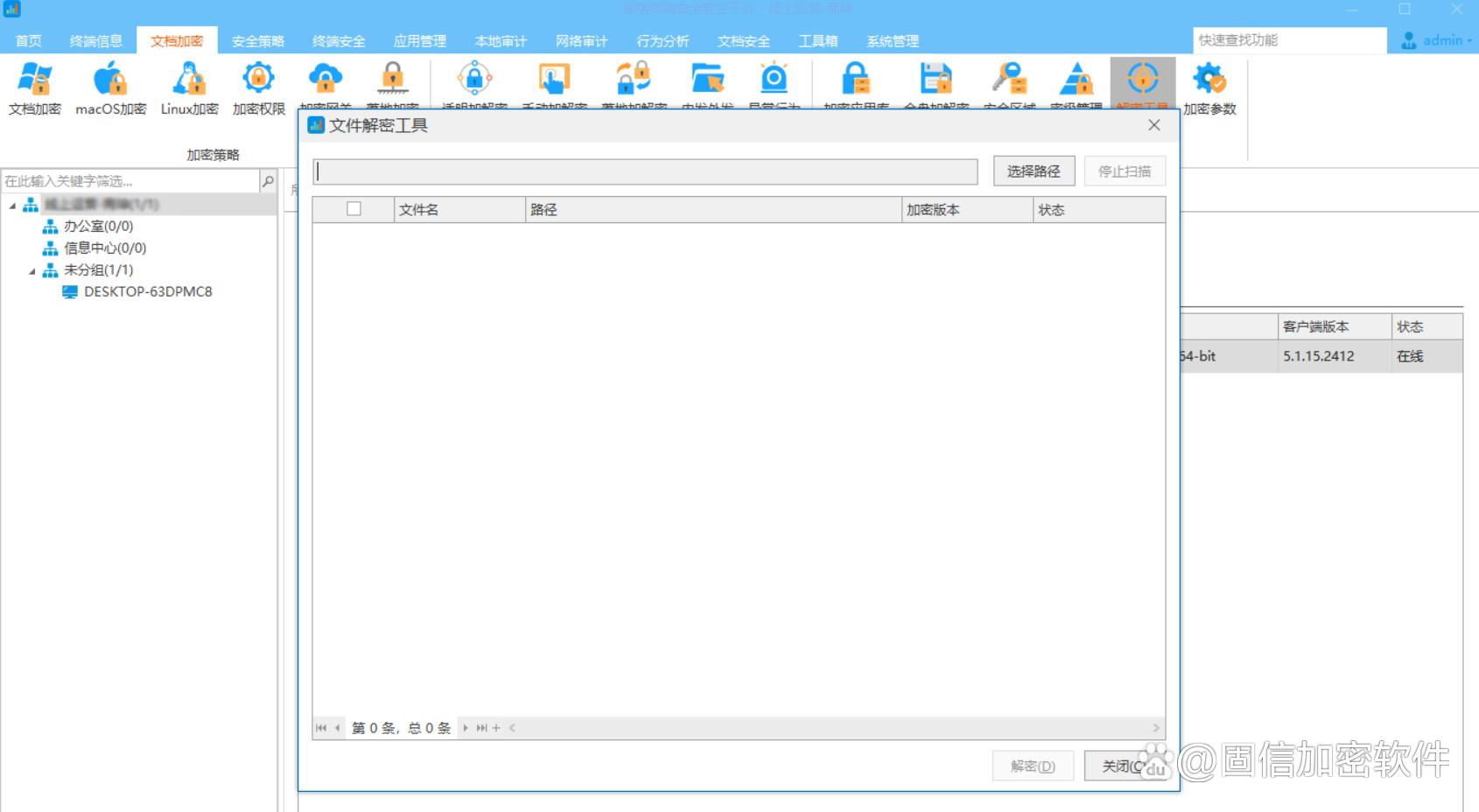Open the 加密网关 cloud icon

326,79
